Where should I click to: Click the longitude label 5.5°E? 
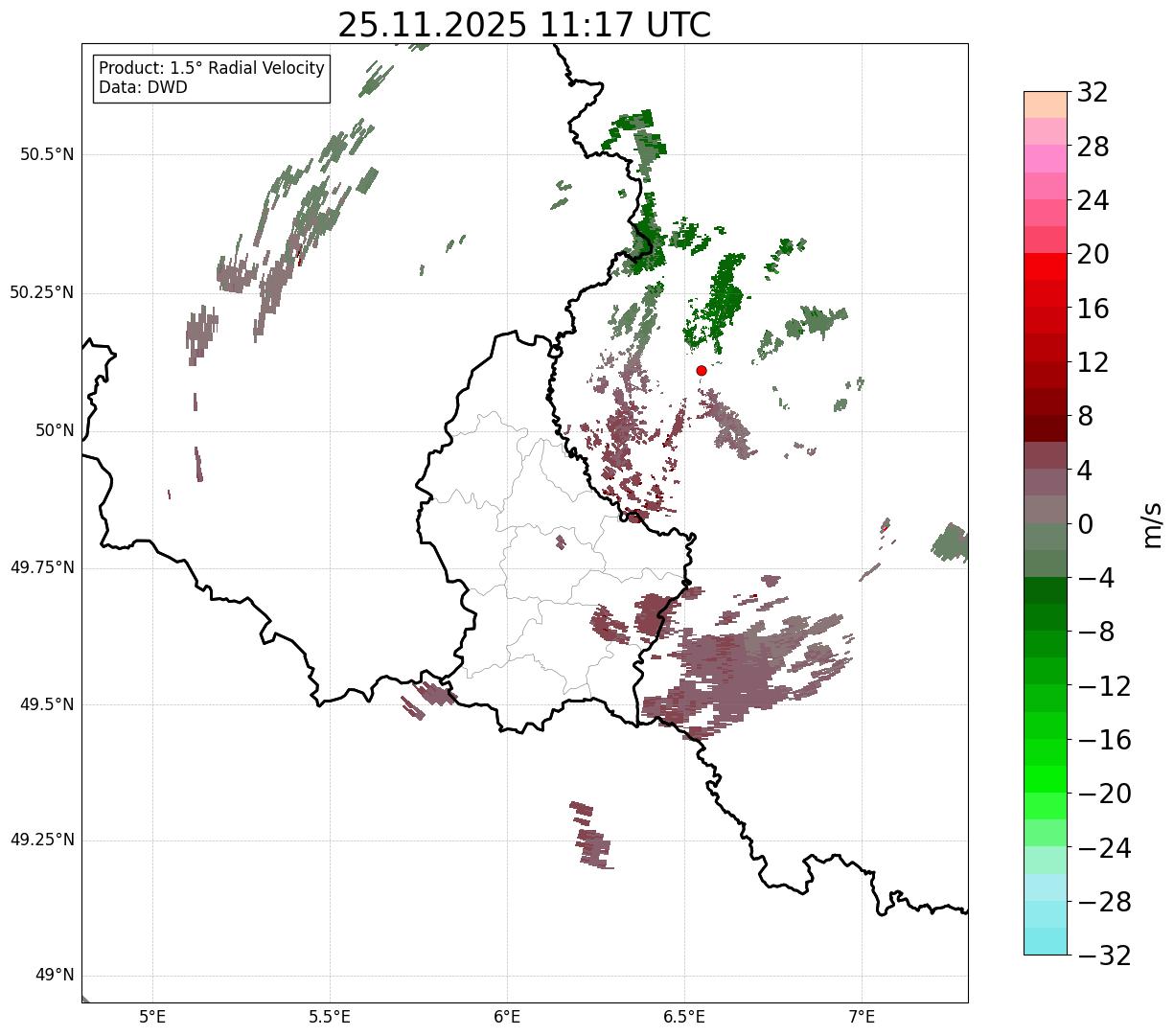pos(330,1017)
